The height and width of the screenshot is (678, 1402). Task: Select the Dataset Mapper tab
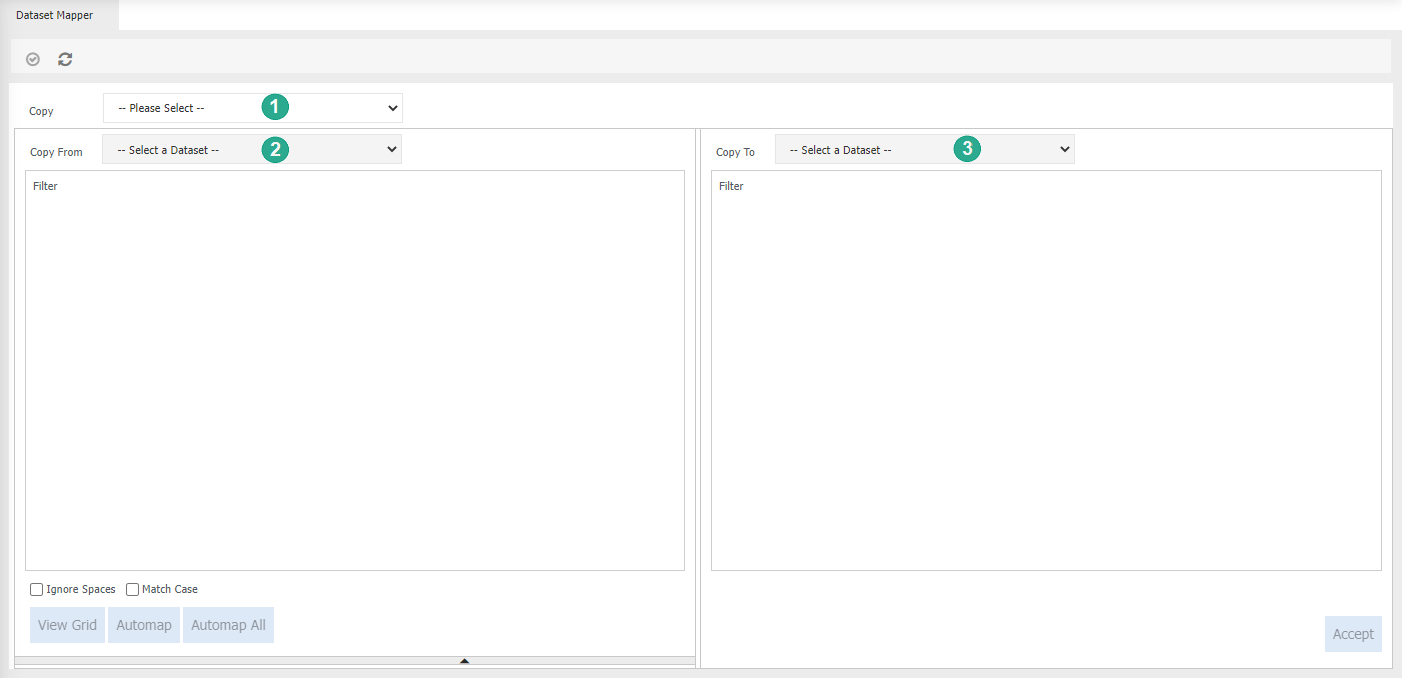coord(54,15)
